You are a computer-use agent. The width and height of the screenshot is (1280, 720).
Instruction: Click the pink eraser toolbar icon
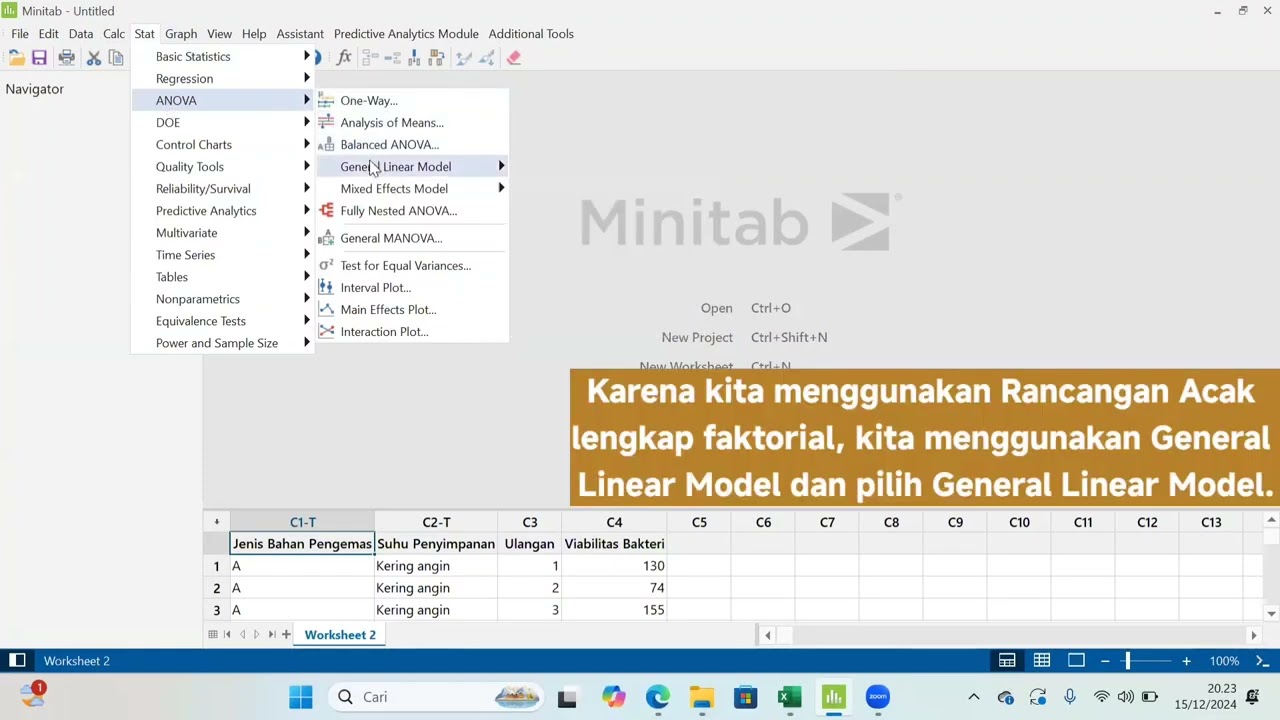[x=514, y=58]
